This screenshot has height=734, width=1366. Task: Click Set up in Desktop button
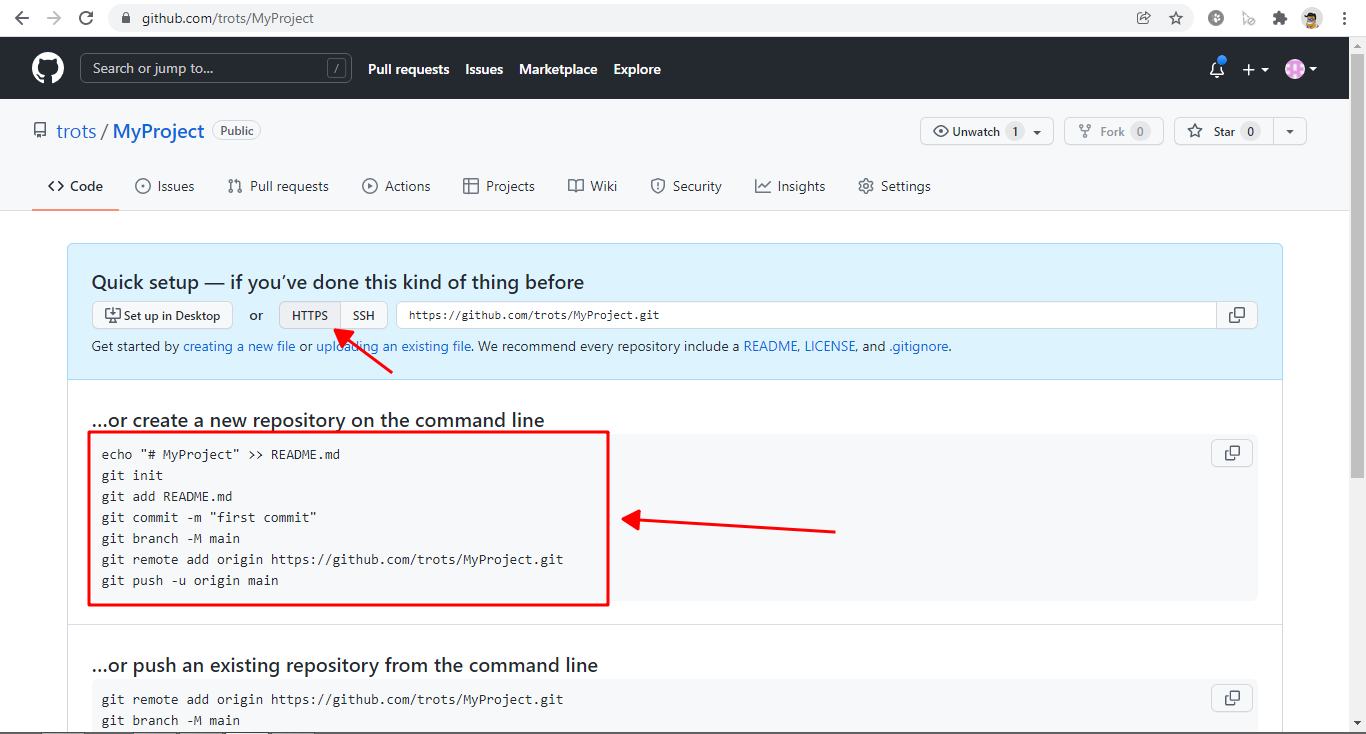point(162,315)
